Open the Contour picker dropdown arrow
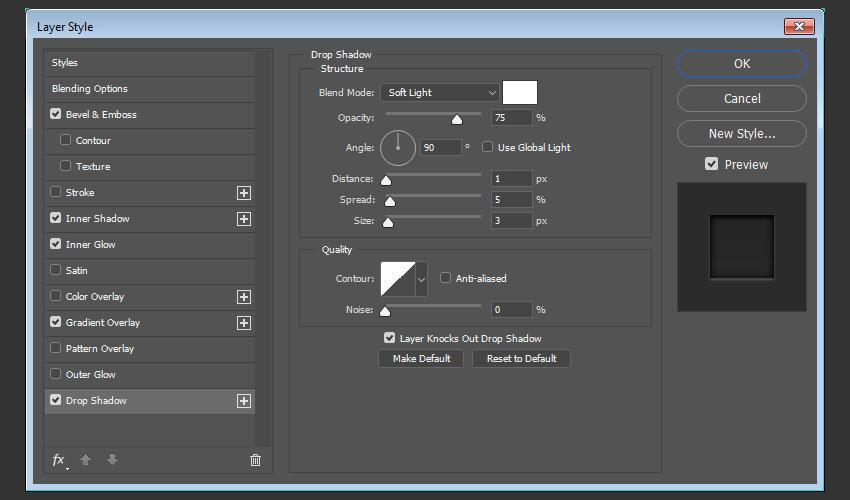Screen dimensions: 850x500 pyautogui.click(x=421, y=279)
